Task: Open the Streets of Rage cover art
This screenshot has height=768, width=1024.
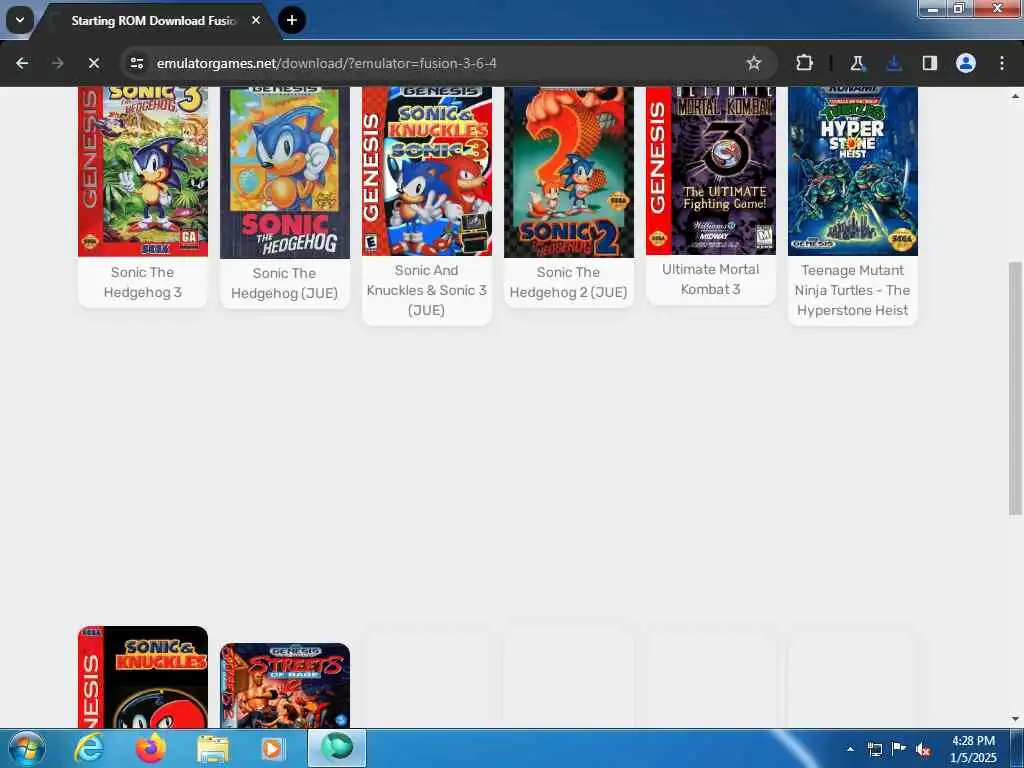Action: (285, 685)
